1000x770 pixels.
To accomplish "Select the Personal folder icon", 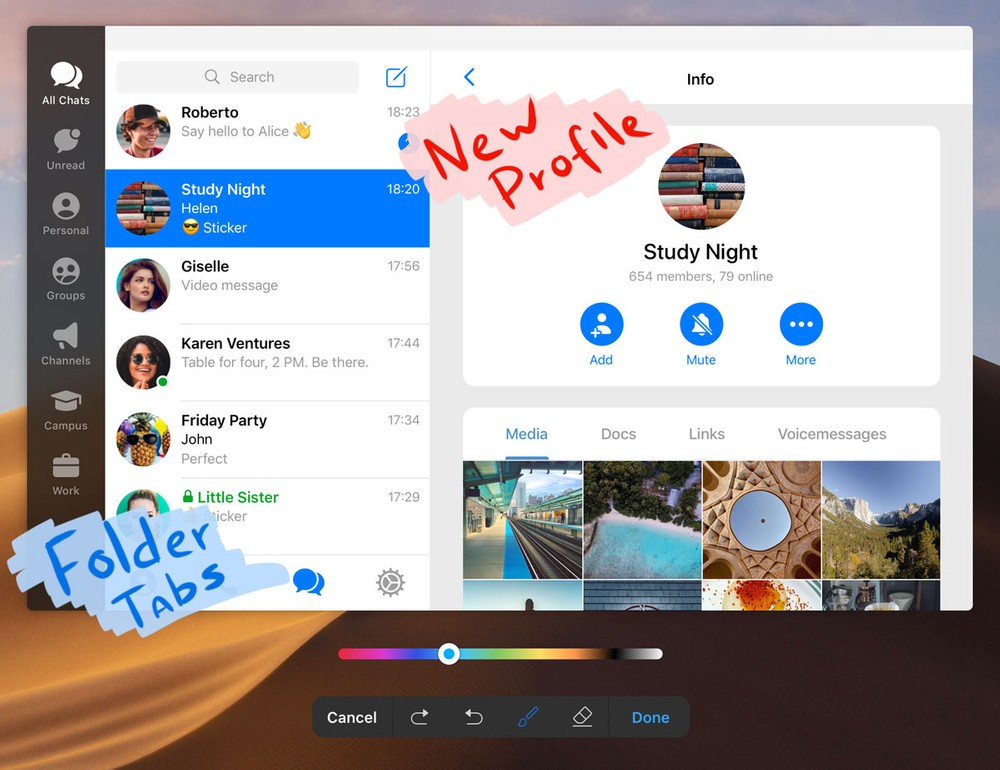I will (x=66, y=213).
